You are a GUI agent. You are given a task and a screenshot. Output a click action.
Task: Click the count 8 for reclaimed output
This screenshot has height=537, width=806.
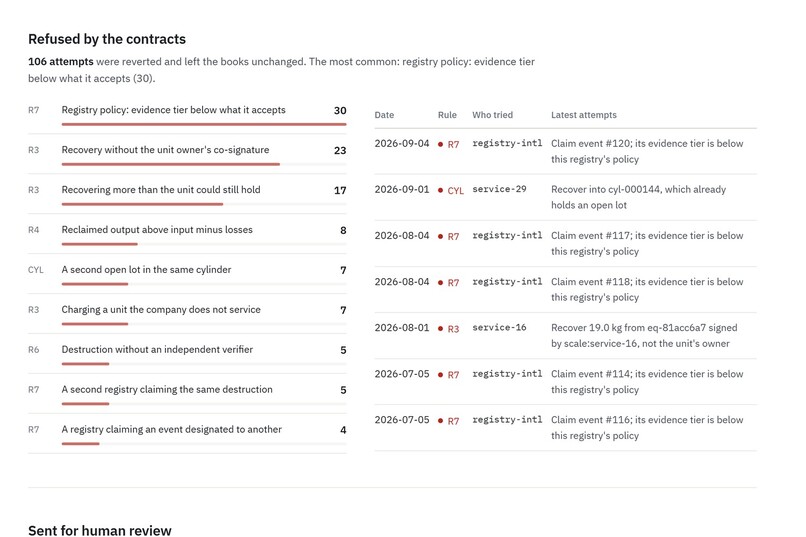(x=343, y=230)
